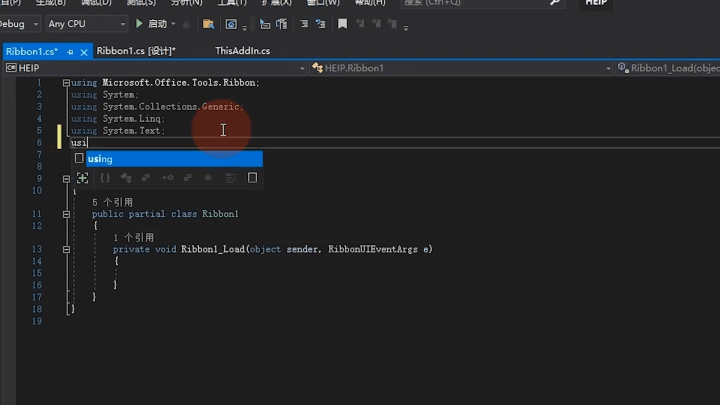Toggle the keywords IntelliSense filter
720x405 pixels.
253,178
